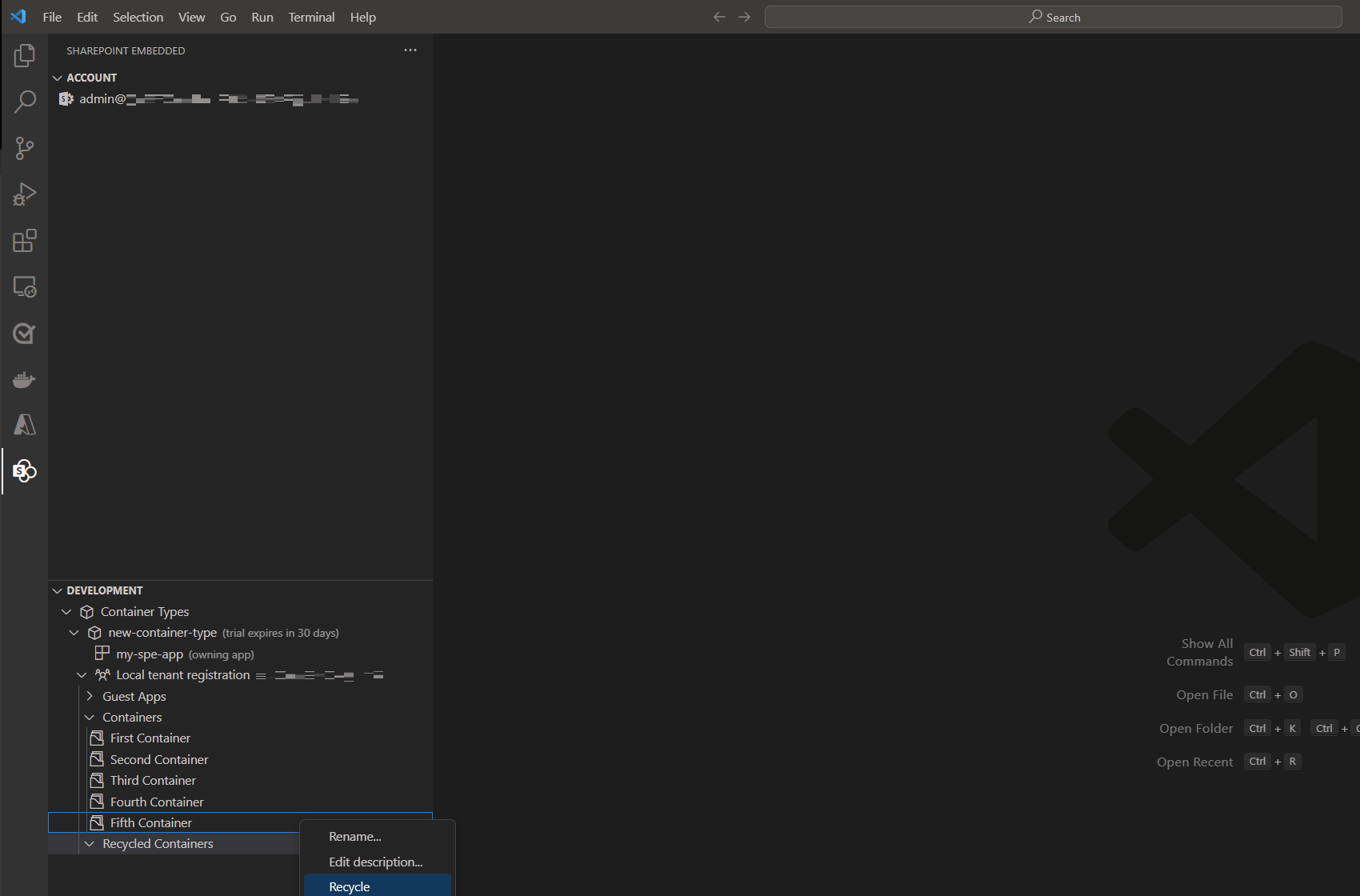
Task: Select the my-spe-app label
Action: tap(150, 654)
